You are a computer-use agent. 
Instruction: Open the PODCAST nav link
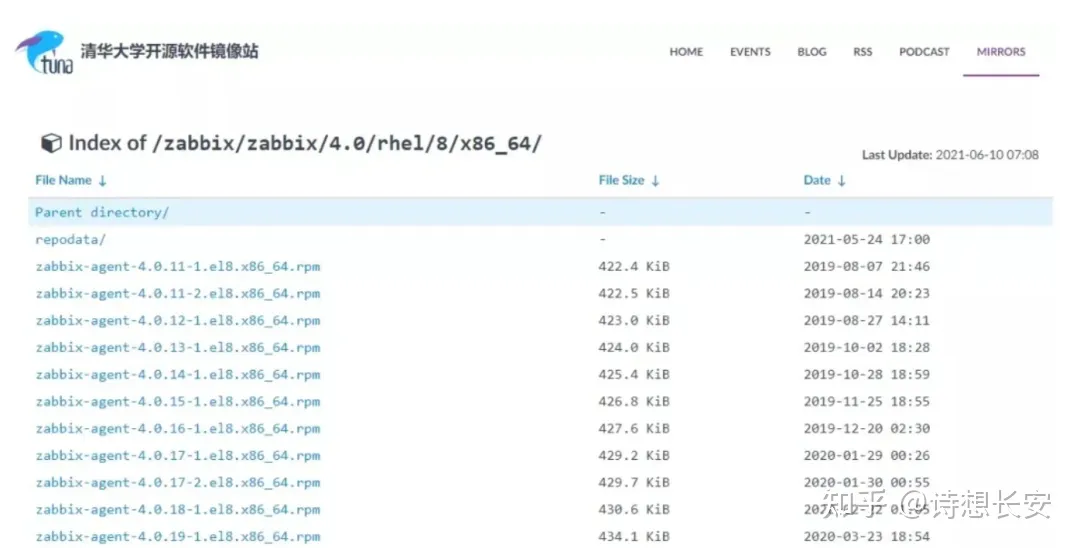(x=924, y=52)
